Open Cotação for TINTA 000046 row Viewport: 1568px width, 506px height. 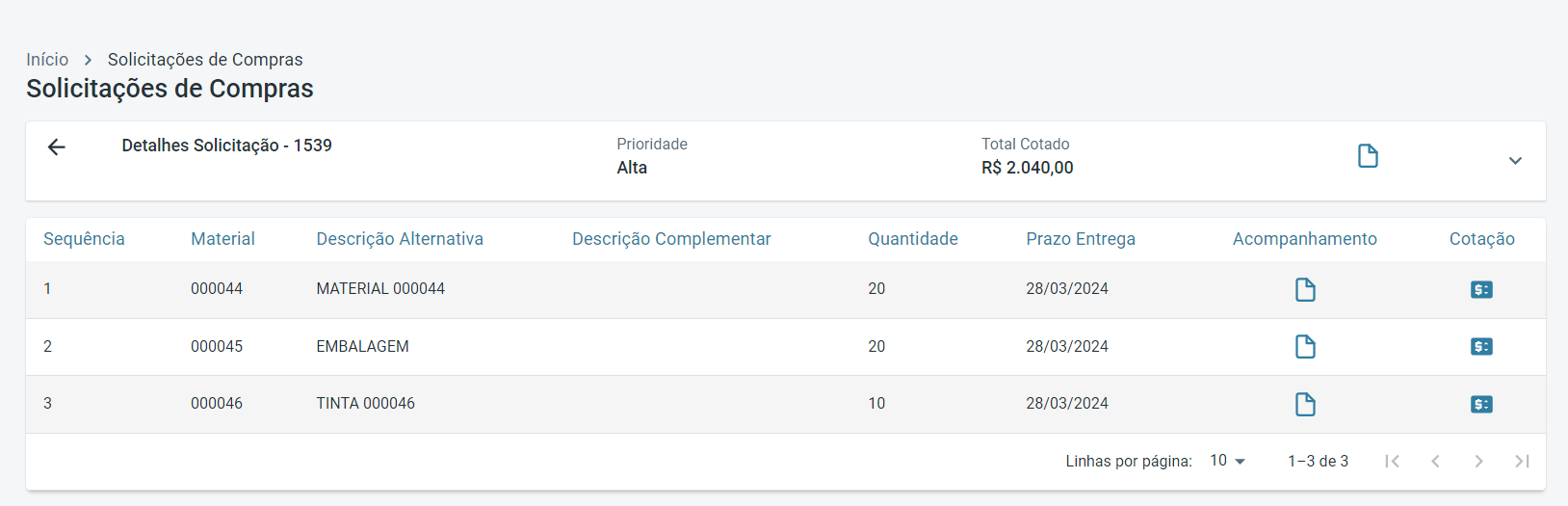pos(1481,404)
